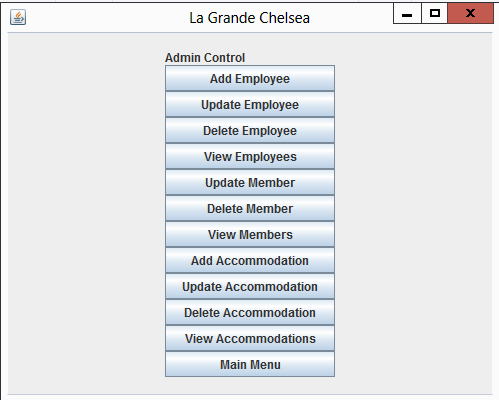499x400 pixels.
Task: Select the Delete Accommodation button
Action: (x=250, y=312)
